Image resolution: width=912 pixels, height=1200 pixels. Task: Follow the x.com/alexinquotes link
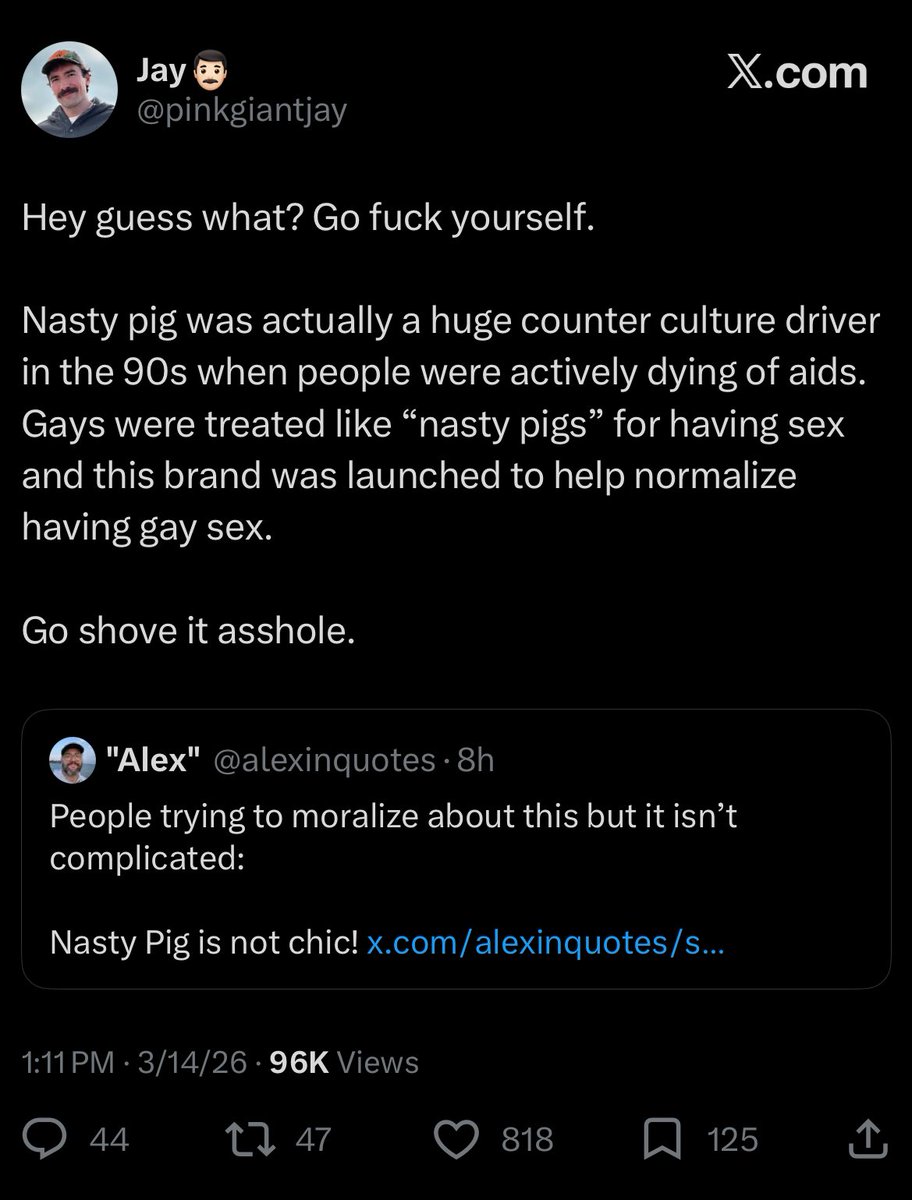[x=545, y=942]
